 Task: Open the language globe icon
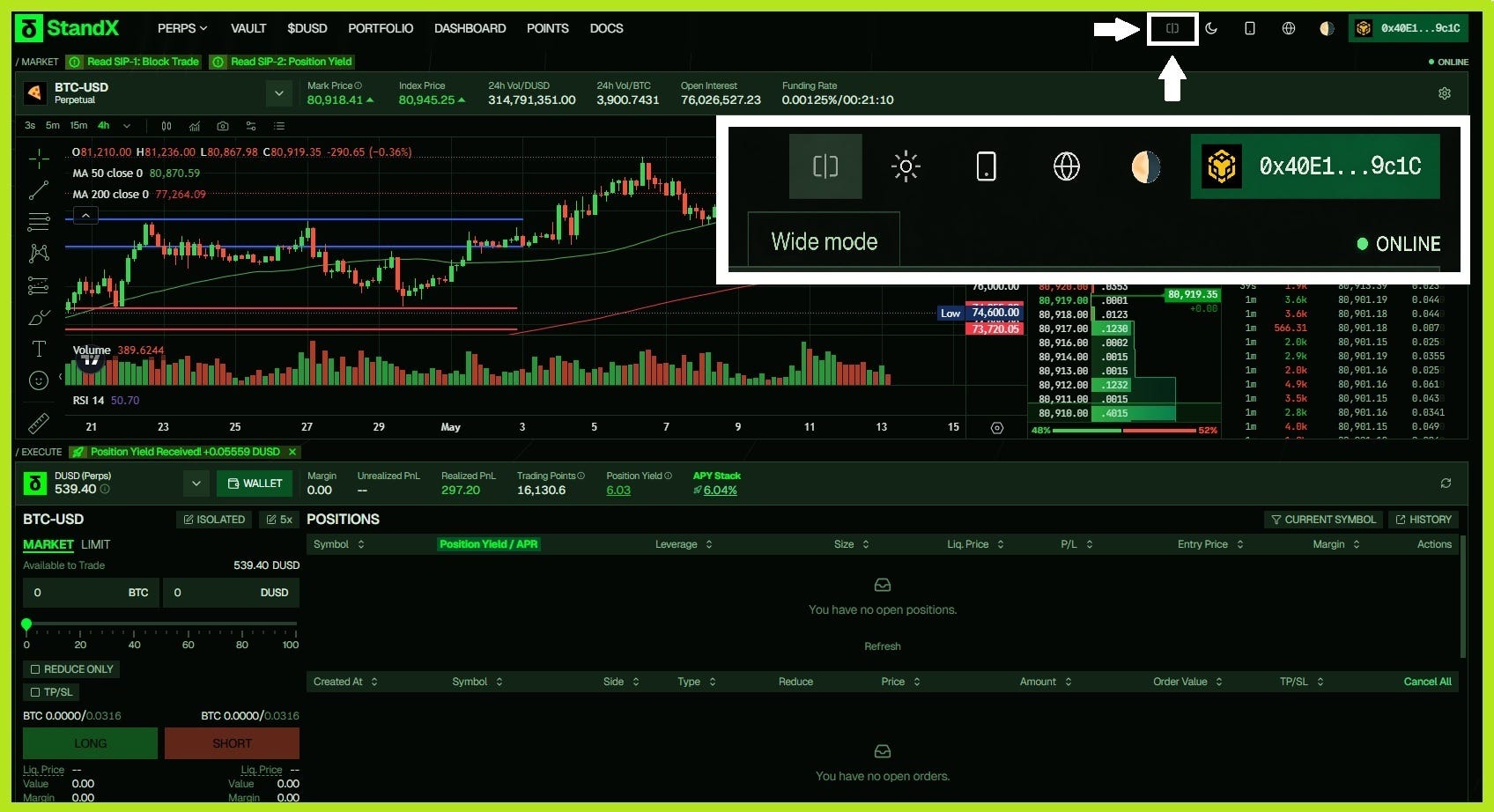click(x=1288, y=28)
